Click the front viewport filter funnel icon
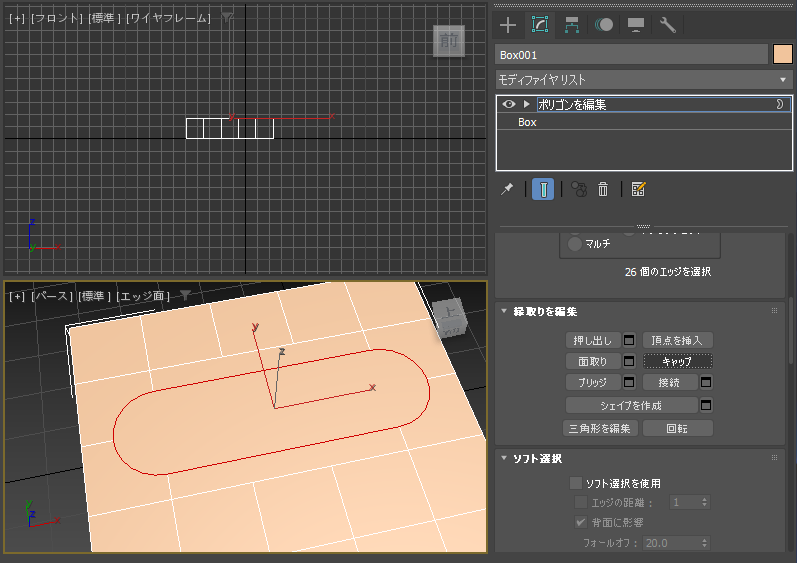 click(x=227, y=18)
